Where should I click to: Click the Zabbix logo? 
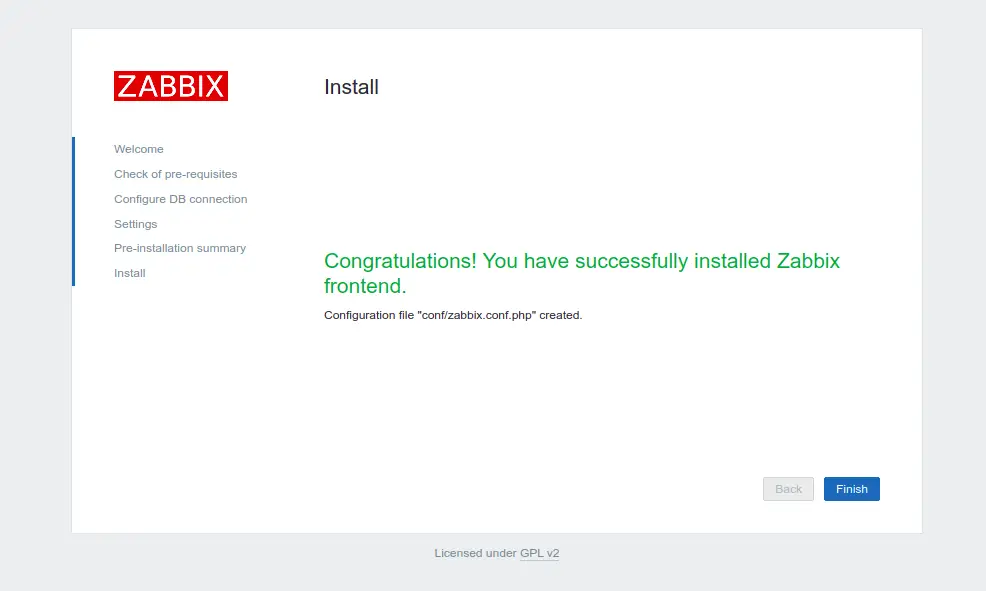pos(171,86)
